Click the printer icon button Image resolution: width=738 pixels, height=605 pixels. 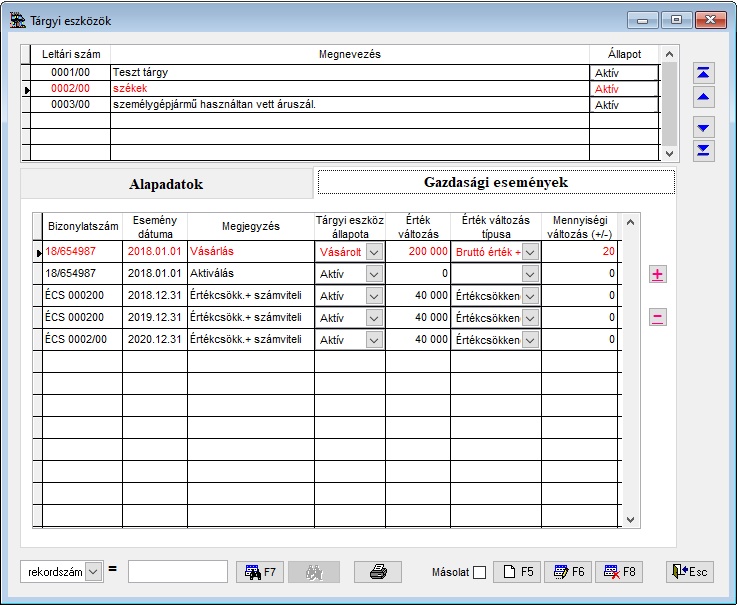(378, 572)
